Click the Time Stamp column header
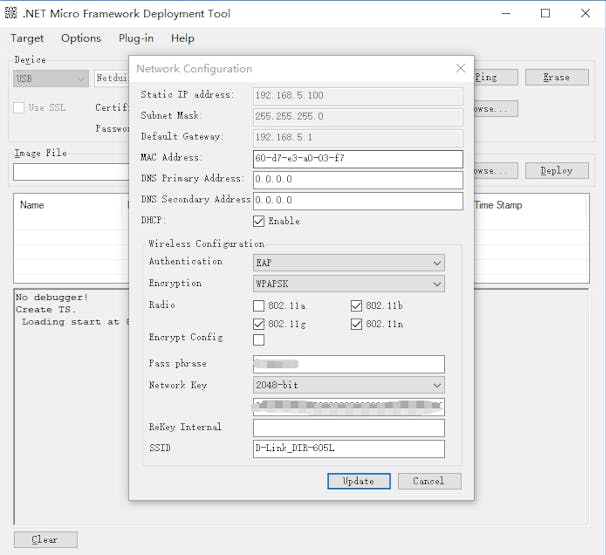 498,205
